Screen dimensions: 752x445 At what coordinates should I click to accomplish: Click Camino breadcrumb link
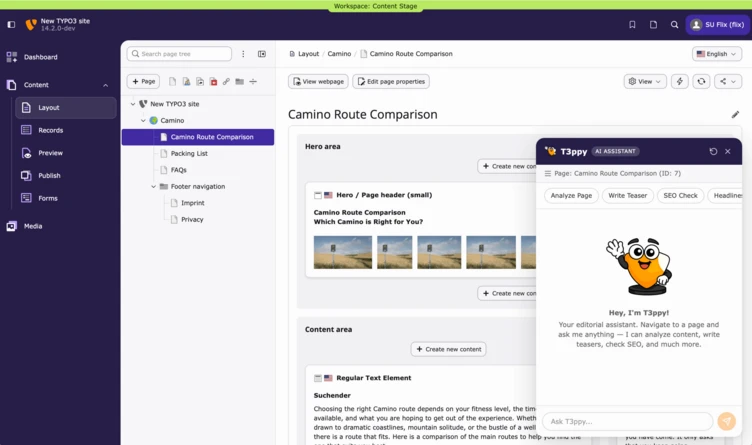(339, 54)
